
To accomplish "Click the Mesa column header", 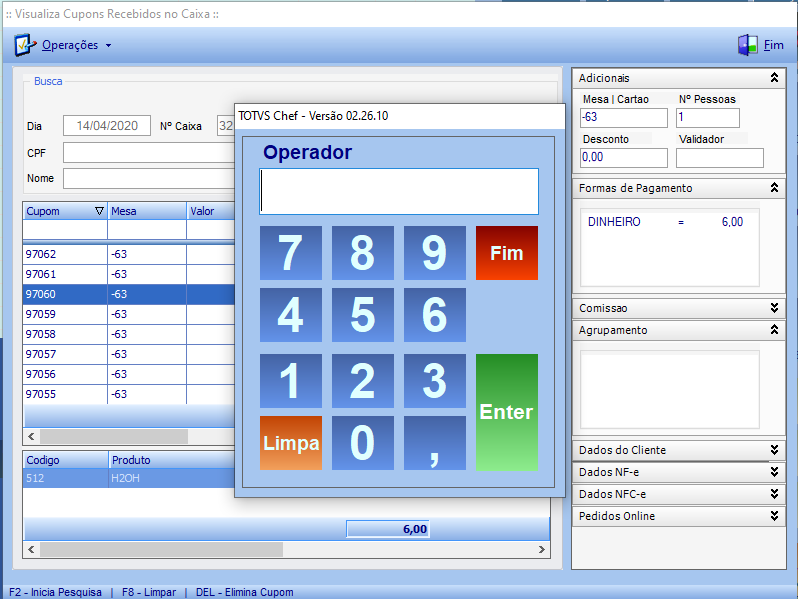I will pyautogui.click(x=147, y=211).
